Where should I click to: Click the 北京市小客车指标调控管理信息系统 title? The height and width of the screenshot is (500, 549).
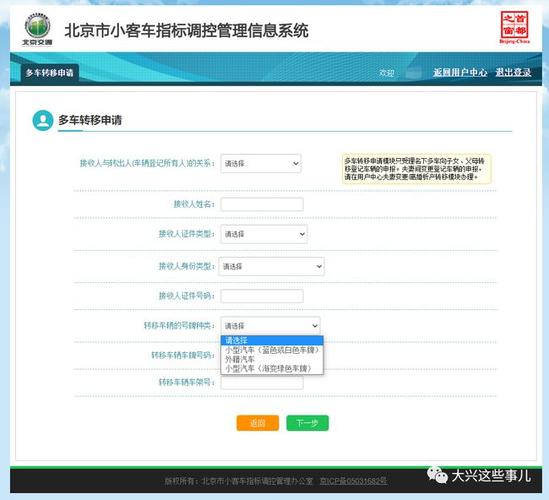186,30
